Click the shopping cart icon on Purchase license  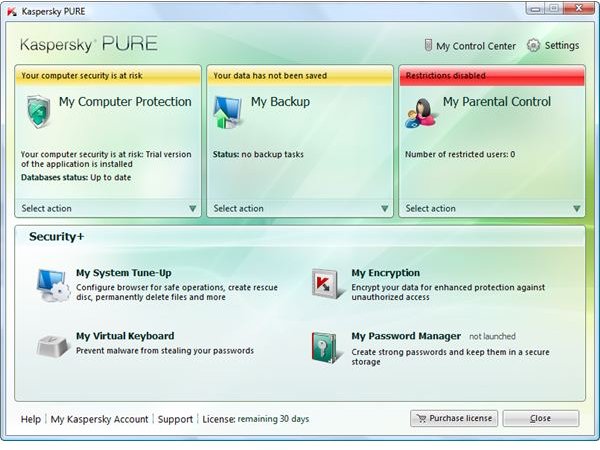[421, 418]
